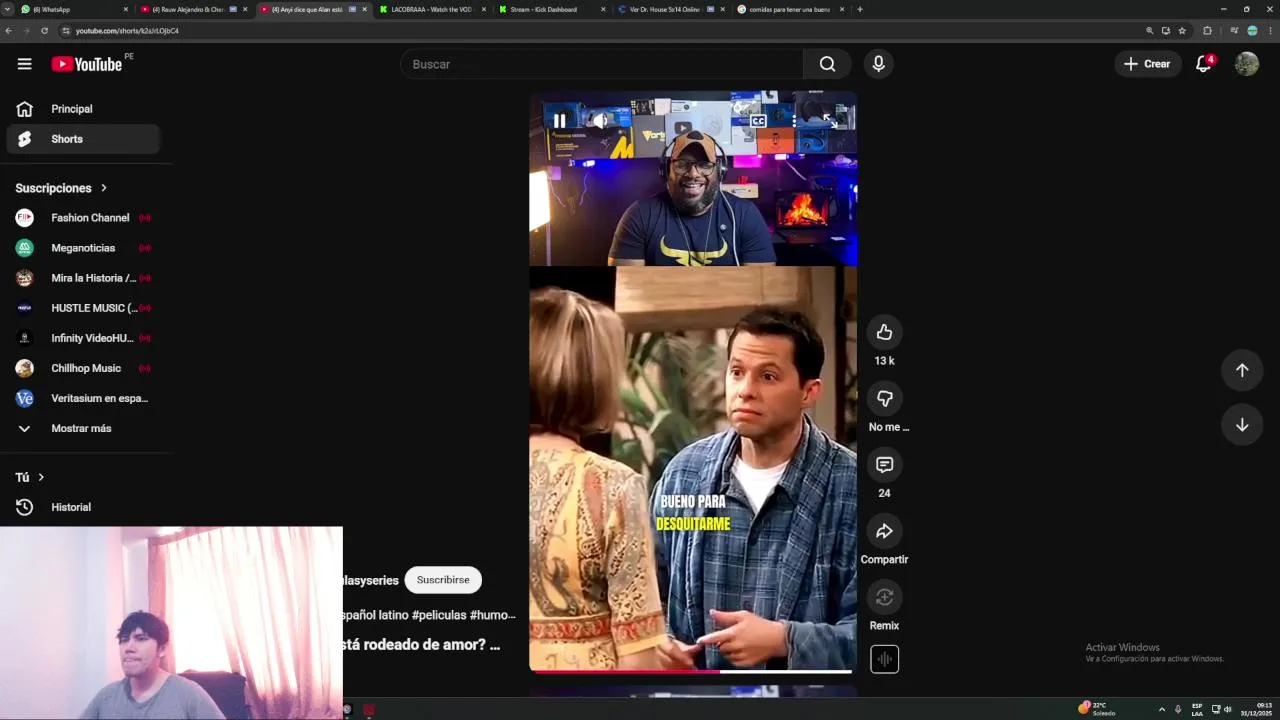Switch to comidas para tener una buena tab
The height and width of the screenshot is (720, 1280).
click(x=790, y=9)
